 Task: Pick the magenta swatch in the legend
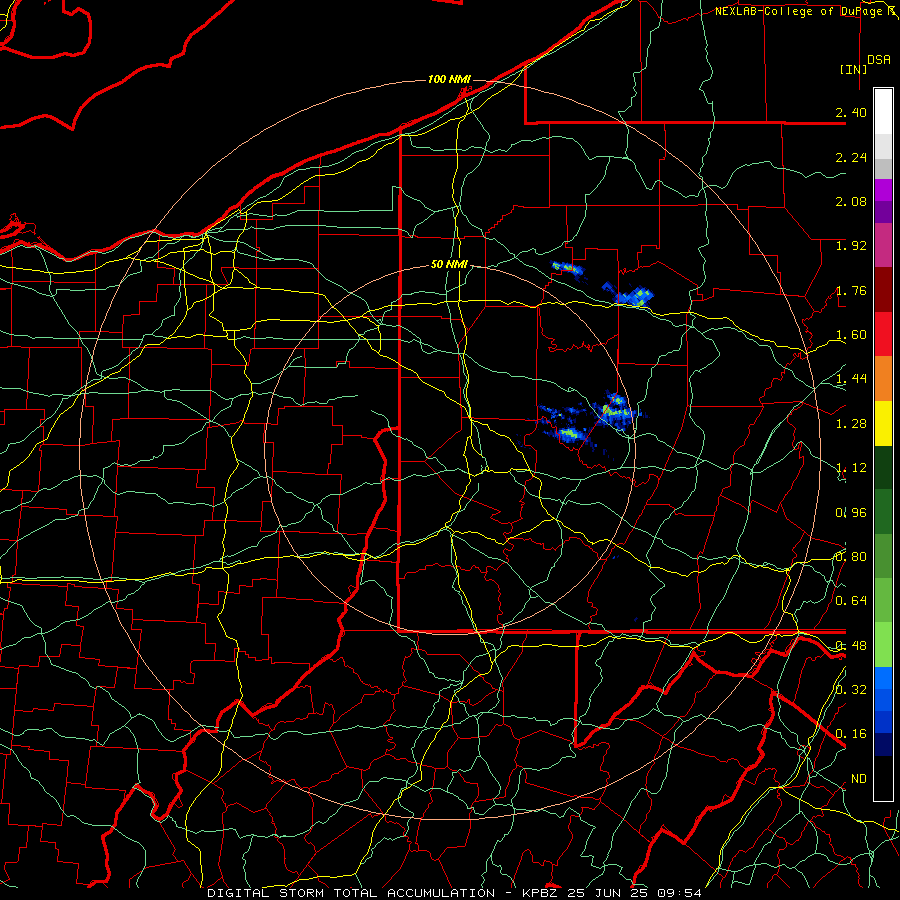coord(883,245)
